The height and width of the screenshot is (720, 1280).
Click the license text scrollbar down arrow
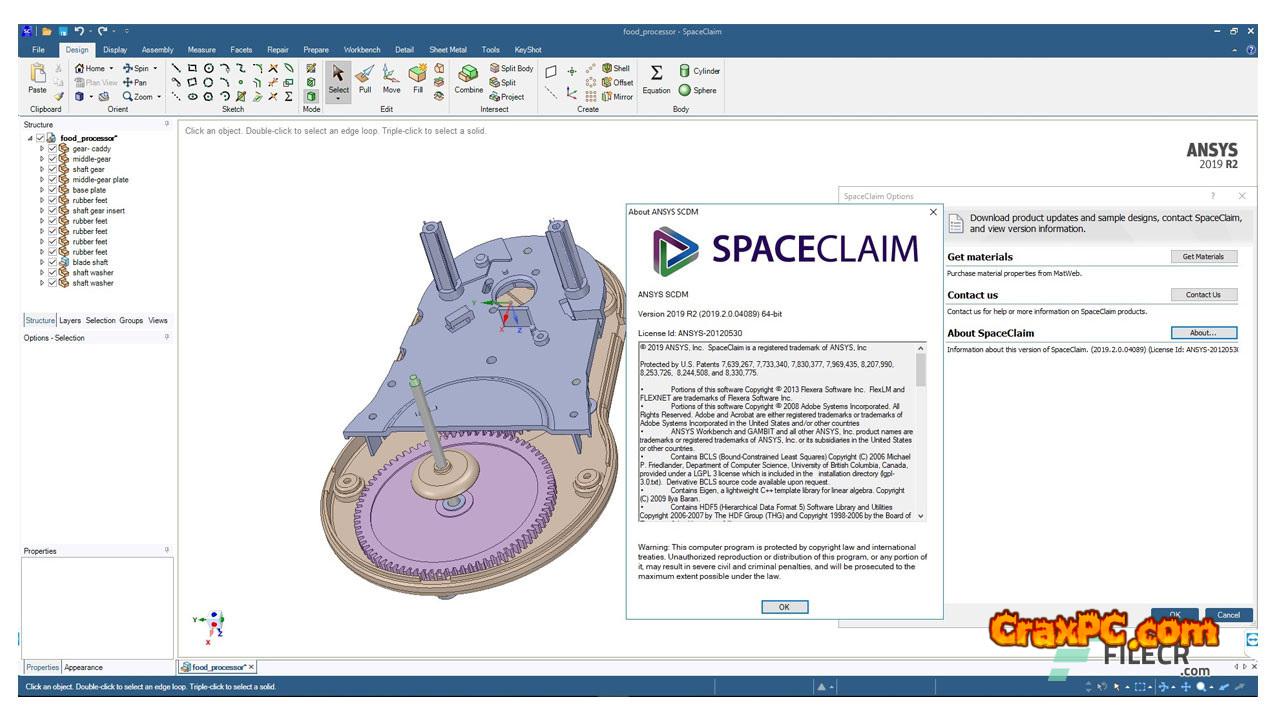[921, 516]
